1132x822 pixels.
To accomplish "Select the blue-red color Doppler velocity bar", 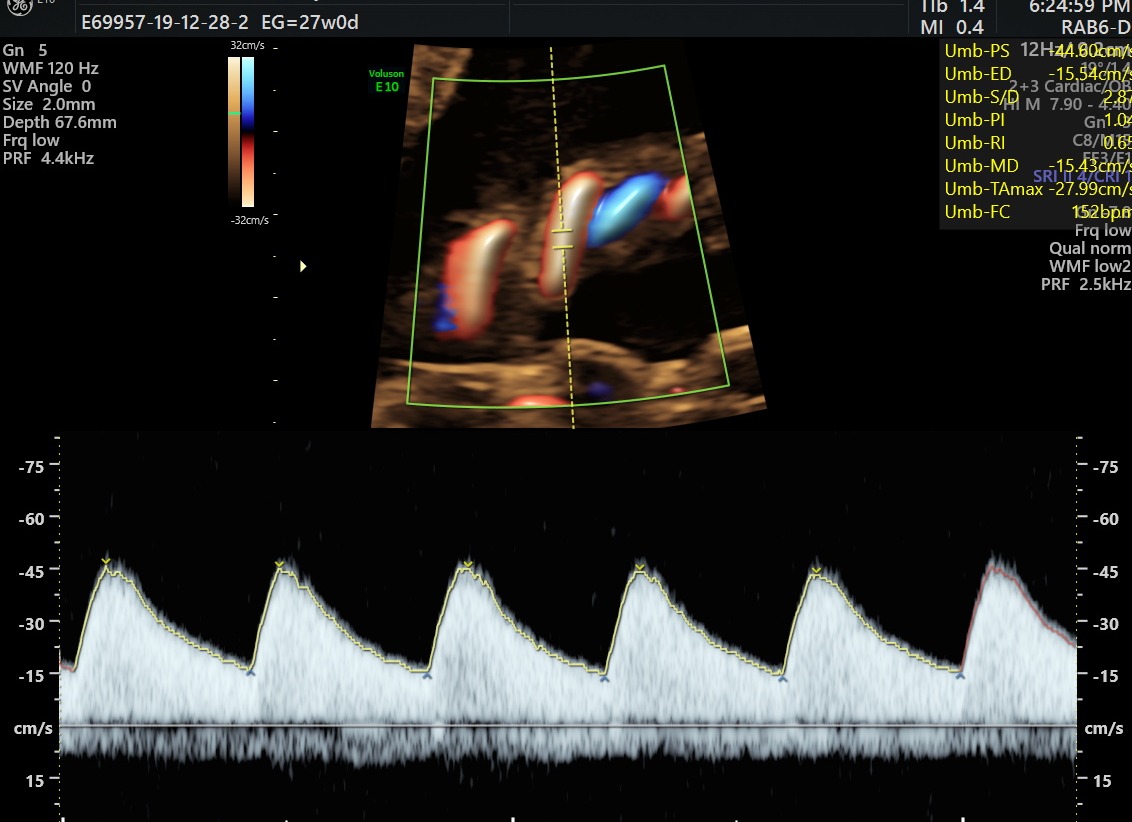I will pos(248,132).
